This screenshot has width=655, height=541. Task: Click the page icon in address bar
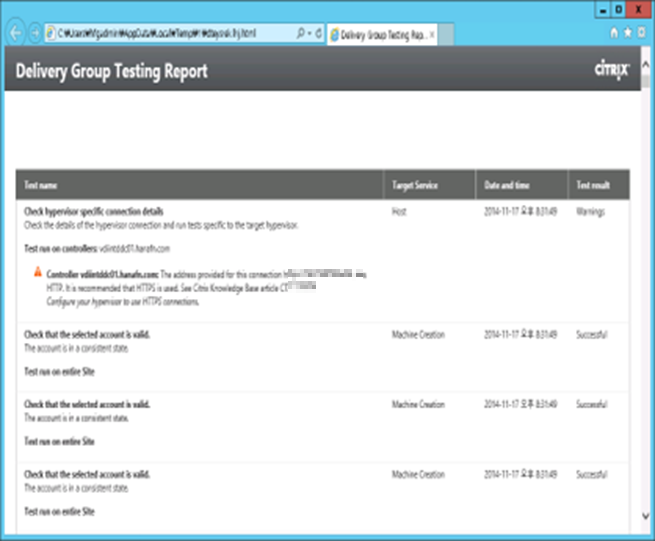point(51,33)
